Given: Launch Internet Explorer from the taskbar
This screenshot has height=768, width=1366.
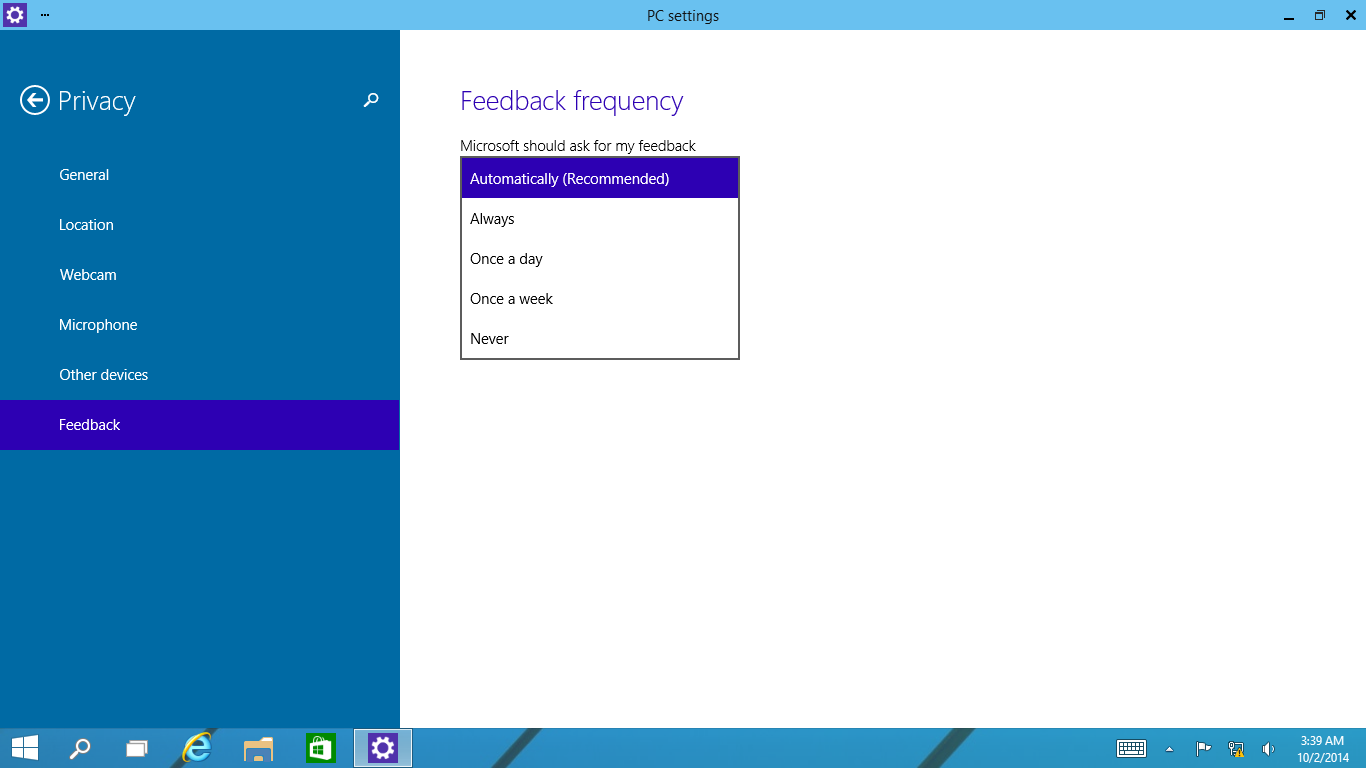Looking at the screenshot, I should [196, 747].
